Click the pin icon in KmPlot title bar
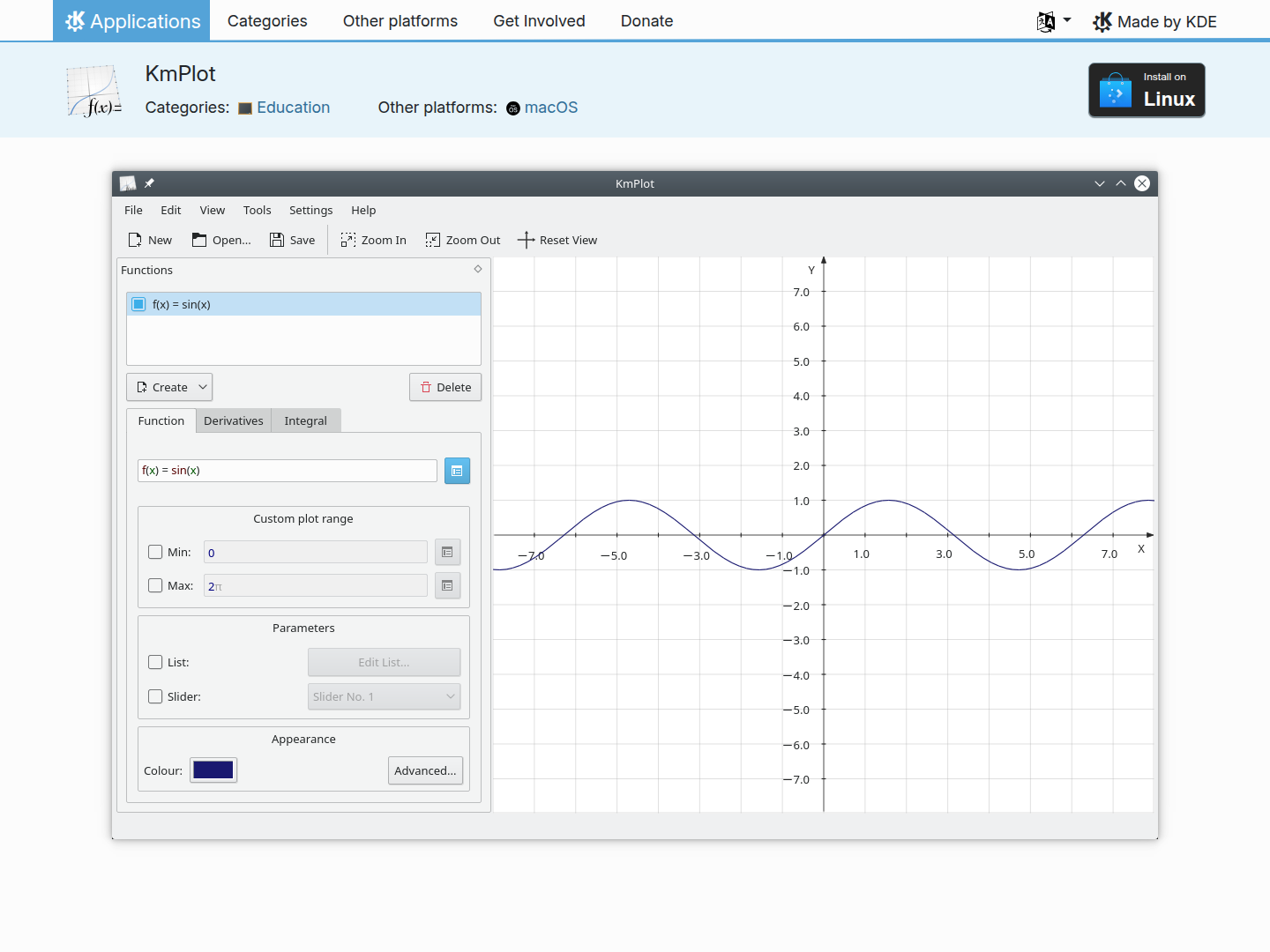 (149, 183)
